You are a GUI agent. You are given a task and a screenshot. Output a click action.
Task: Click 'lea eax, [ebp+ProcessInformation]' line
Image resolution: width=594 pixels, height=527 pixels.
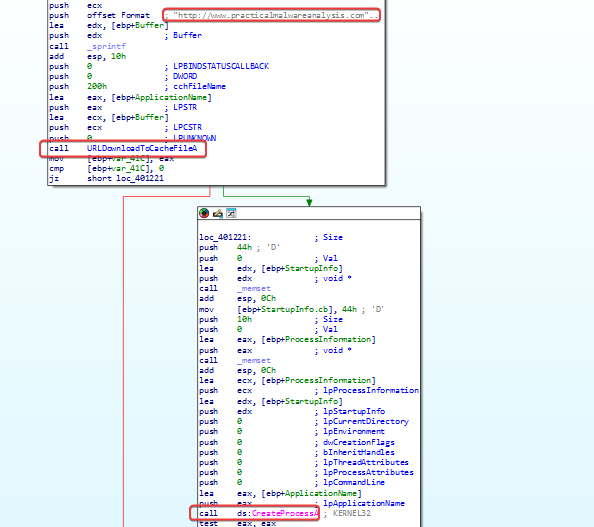[287, 339]
